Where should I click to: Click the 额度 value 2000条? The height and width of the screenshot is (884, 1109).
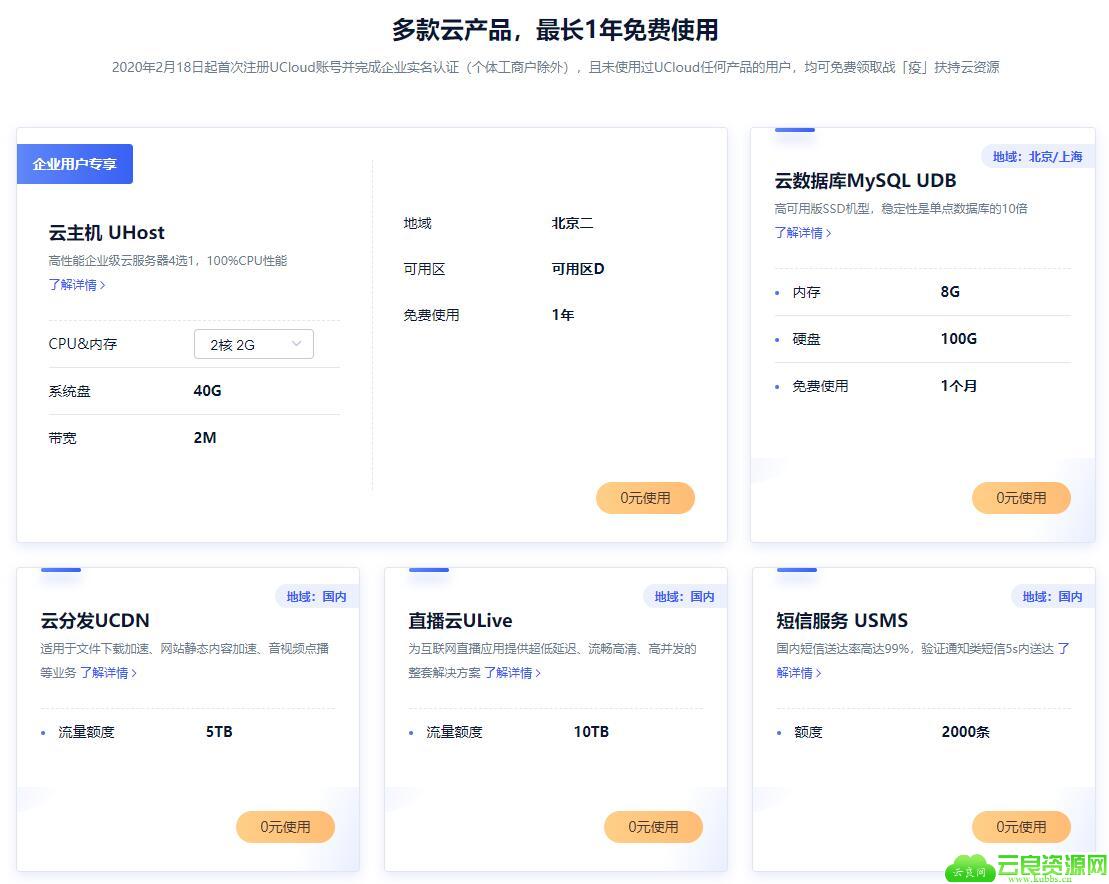click(x=965, y=732)
